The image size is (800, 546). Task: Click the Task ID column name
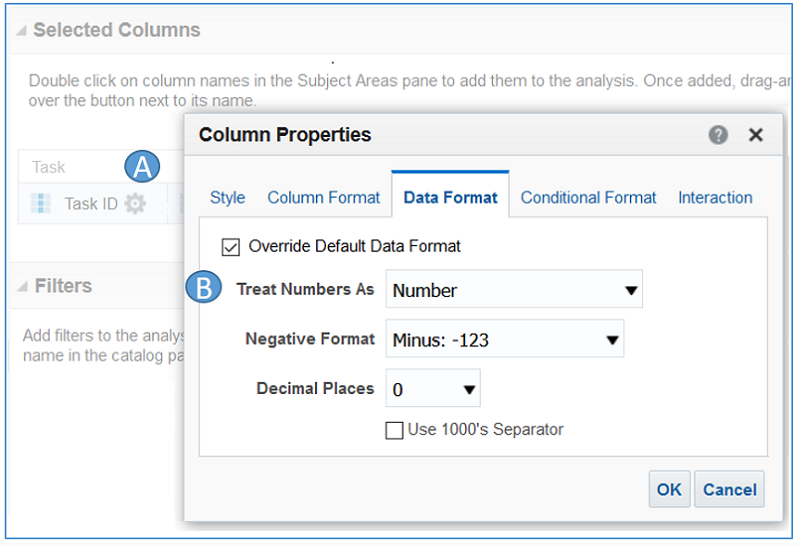(x=91, y=204)
